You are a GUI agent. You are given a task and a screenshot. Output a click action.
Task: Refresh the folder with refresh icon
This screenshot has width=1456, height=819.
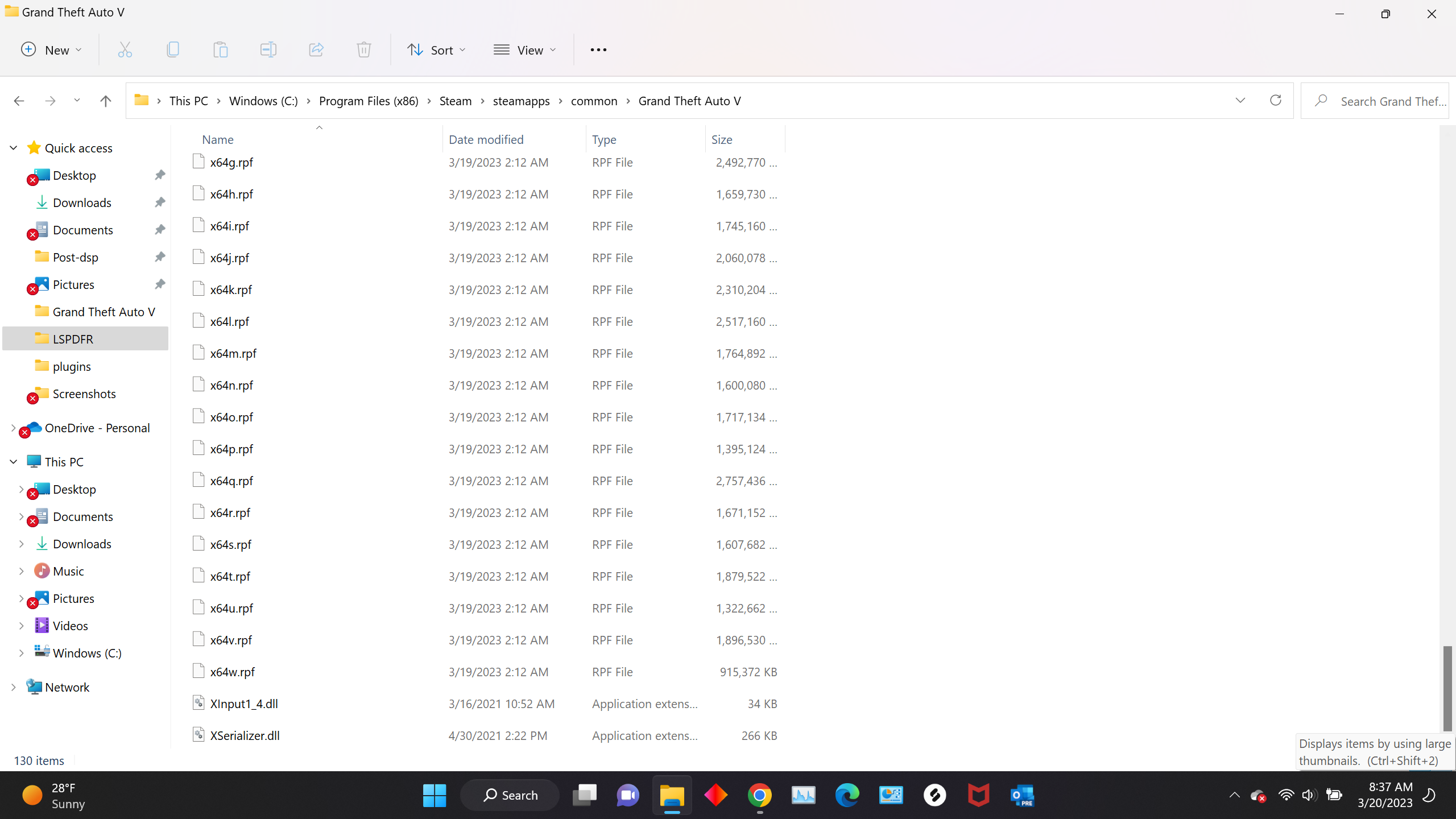pos(1276,101)
